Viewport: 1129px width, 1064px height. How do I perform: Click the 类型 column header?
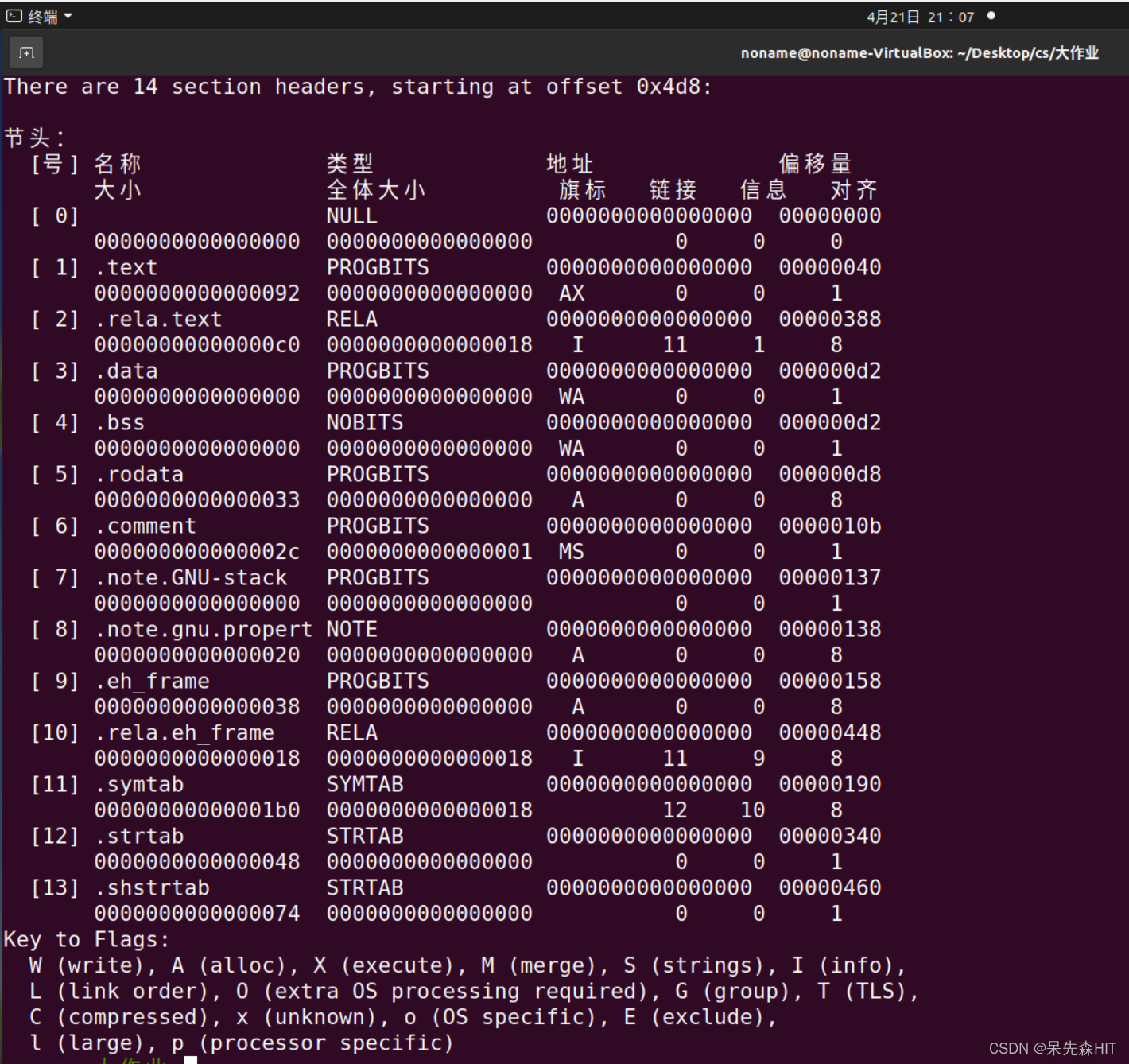350,164
